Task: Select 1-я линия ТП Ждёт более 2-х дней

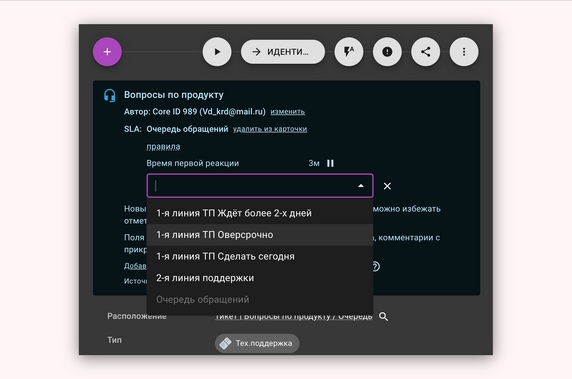Action: pyautogui.click(x=260, y=213)
